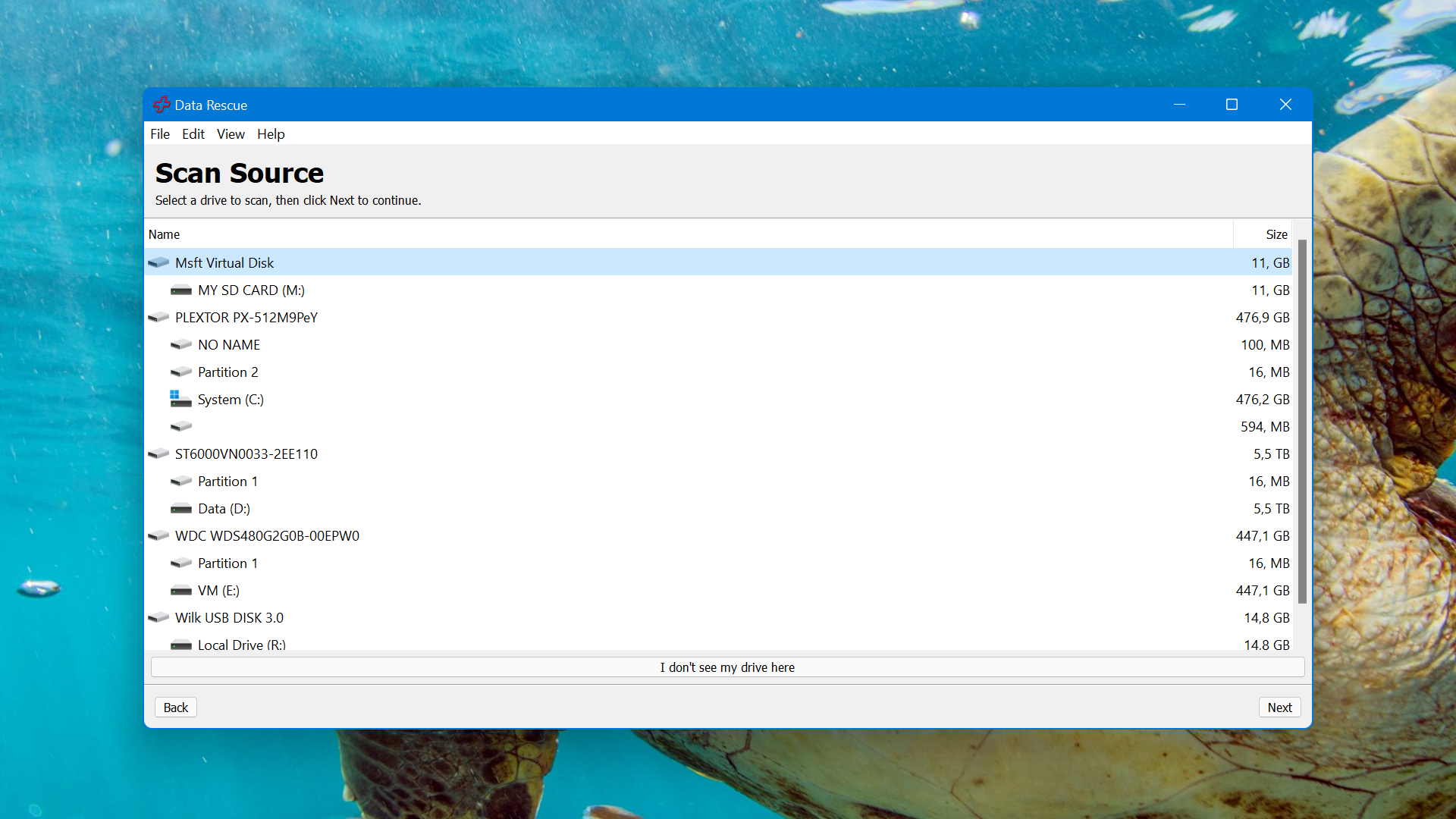Viewport: 1456px width, 819px height.
Task: Click the Partition 2 drive icon
Action: click(x=181, y=372)
